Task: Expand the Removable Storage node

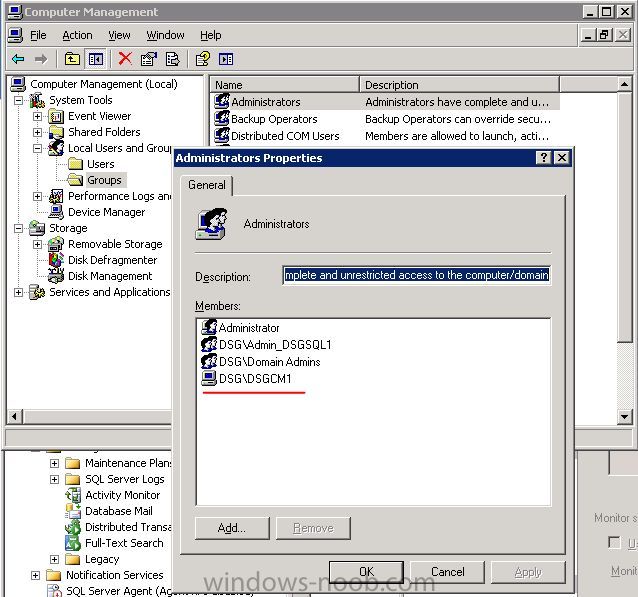Action: (x=37, y=244)
